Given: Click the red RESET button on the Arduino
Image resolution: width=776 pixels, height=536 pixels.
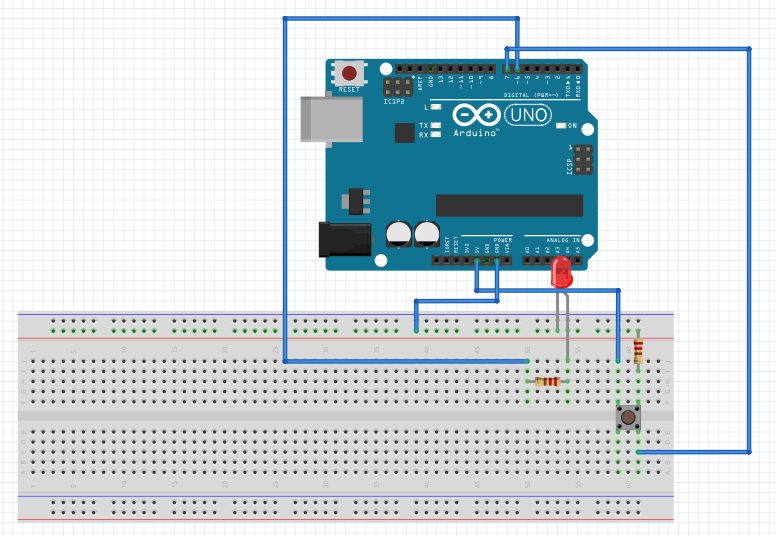Looking at the screenshot, I should pos(349,73).
